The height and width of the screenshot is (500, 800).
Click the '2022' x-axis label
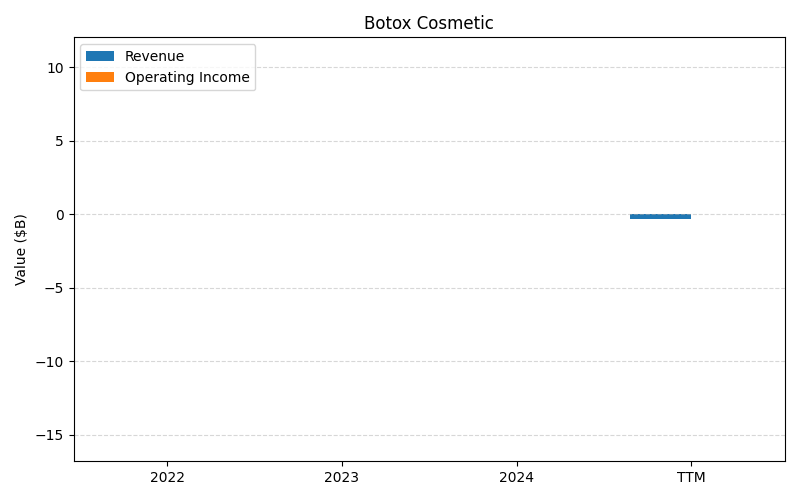click(x=167, y=478)
